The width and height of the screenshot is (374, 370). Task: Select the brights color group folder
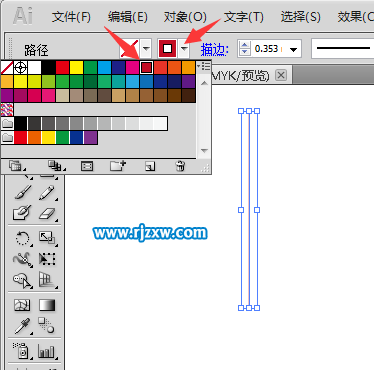coord(7,138)
